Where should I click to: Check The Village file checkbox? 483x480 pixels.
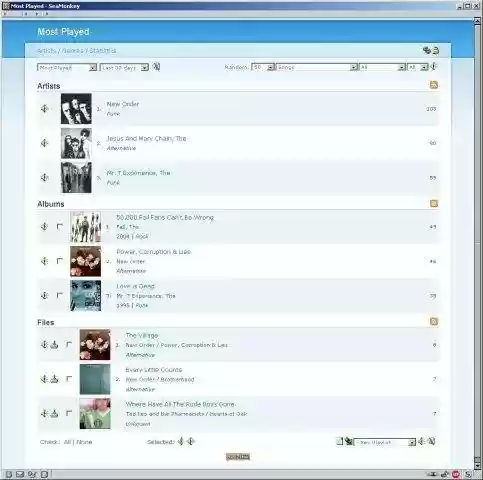click(x=69, y=344)
